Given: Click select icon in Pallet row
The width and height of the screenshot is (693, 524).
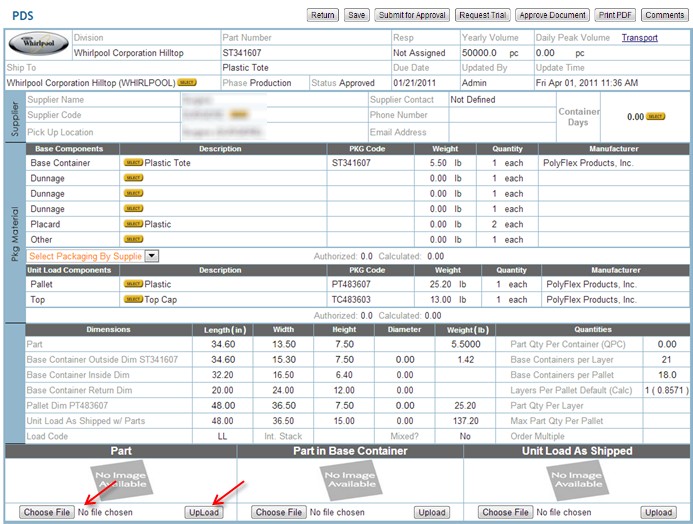Looking at the screenshot, I should (x=133, y=284).
